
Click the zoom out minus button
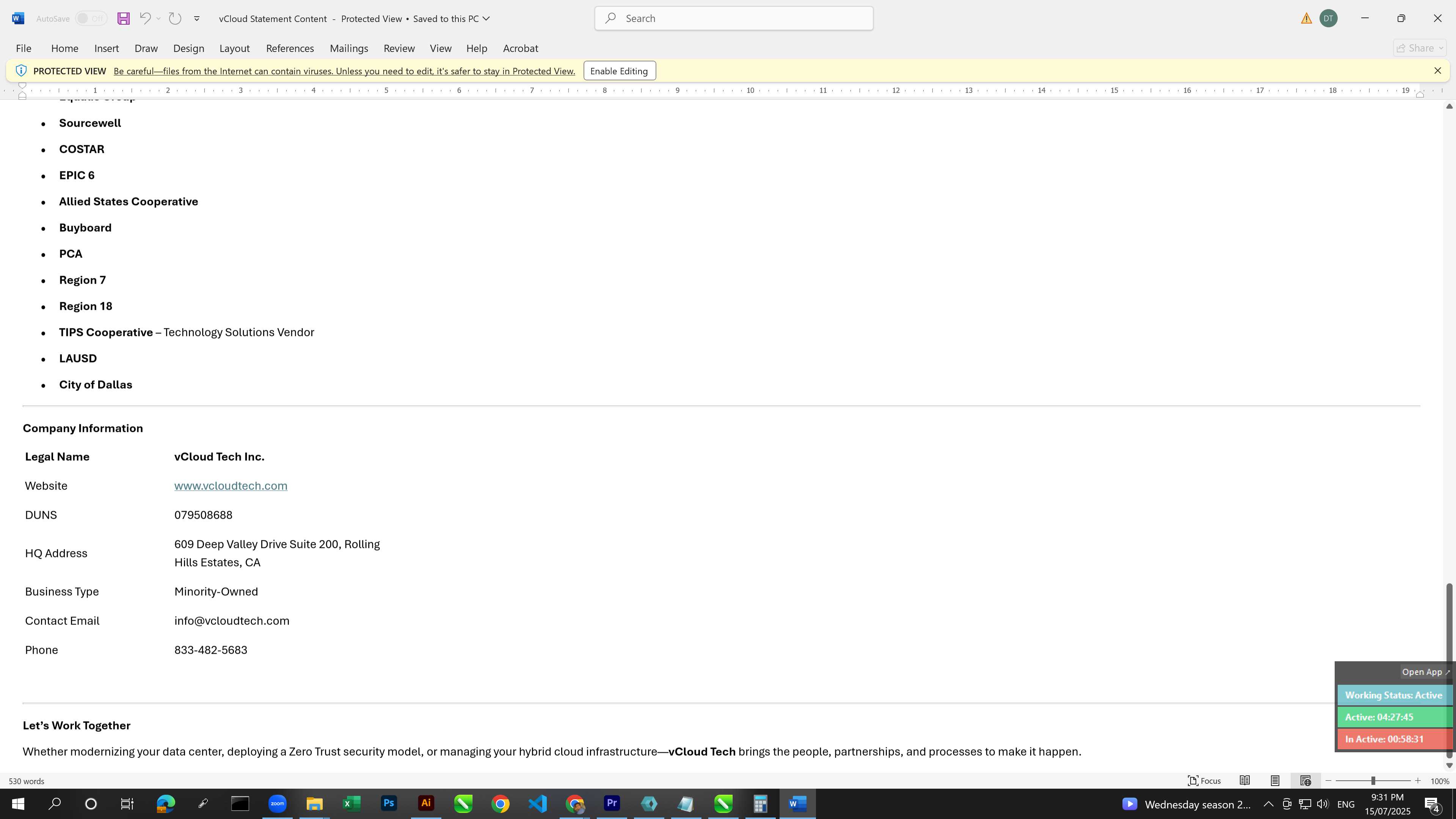click(x=1329, y=781)
